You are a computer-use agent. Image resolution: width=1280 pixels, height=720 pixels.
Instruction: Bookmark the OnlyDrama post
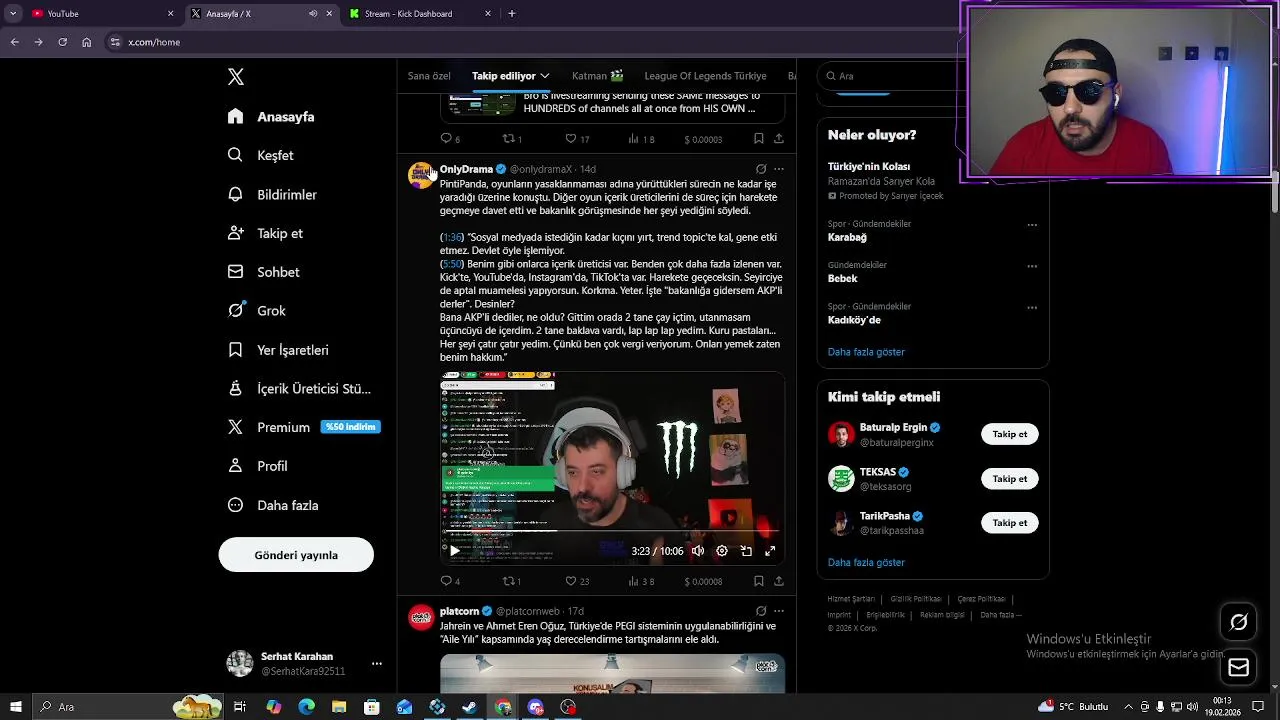759,581
